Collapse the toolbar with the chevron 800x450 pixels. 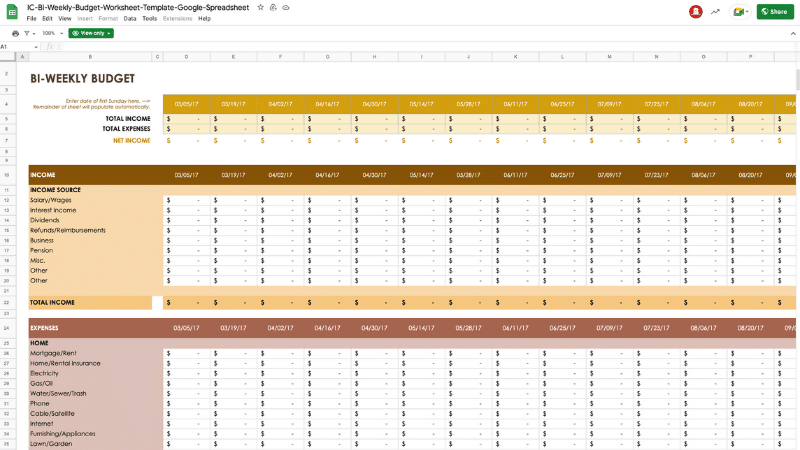coord(793,34)
